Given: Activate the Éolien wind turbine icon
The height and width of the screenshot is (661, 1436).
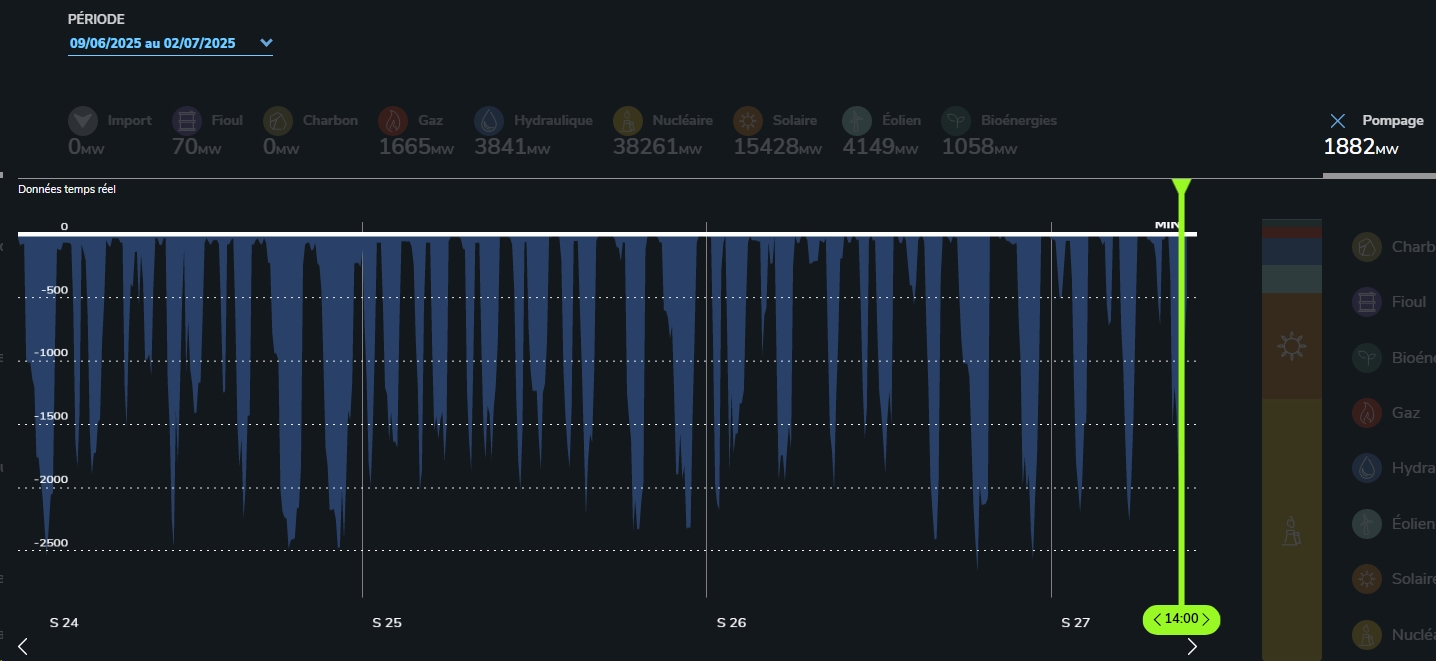Looking at the screenshot, I should [858, 121].
